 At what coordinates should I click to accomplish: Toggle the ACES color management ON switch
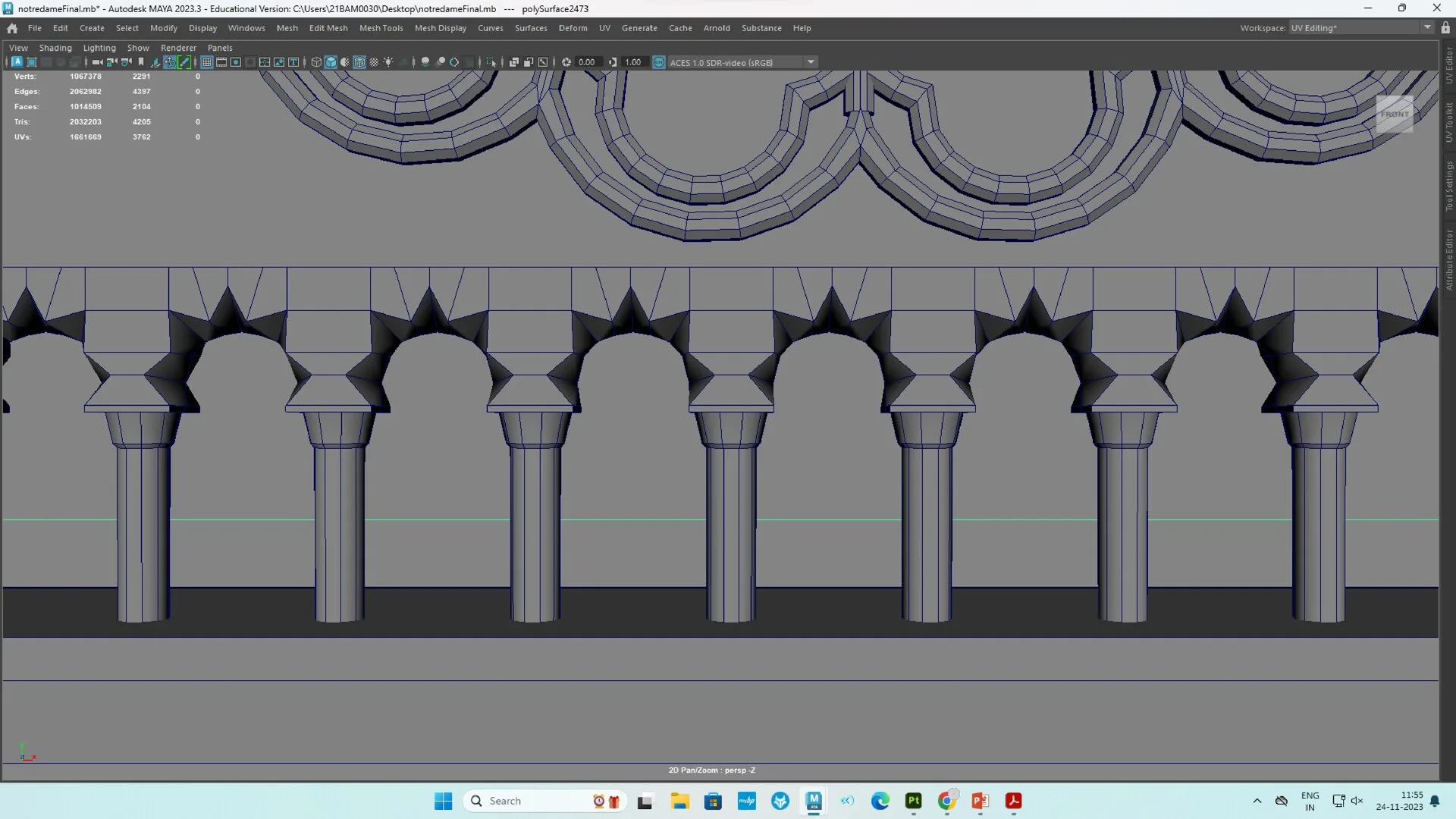(658, 62)
